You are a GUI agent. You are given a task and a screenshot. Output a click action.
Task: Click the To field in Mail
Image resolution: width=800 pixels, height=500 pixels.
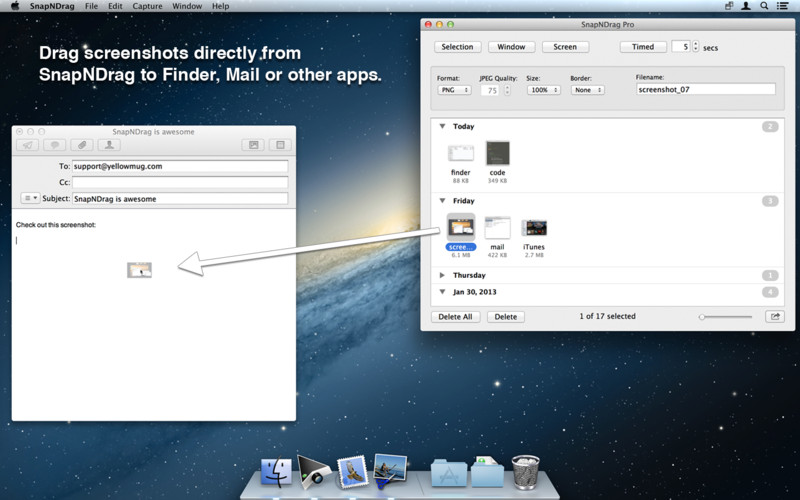click(180, 166)
